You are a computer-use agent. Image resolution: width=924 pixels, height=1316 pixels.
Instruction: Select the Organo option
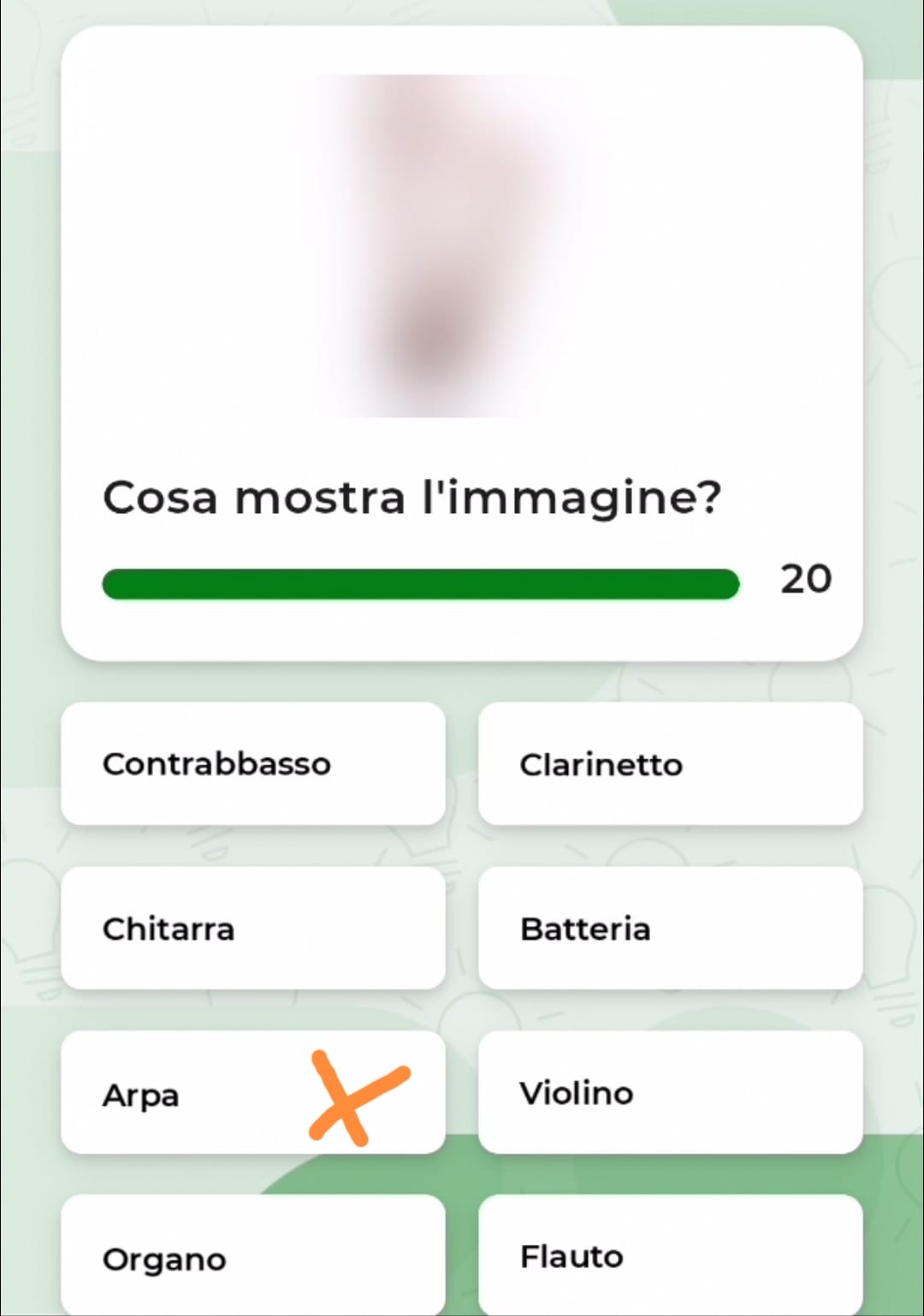tap(253, 1255)
